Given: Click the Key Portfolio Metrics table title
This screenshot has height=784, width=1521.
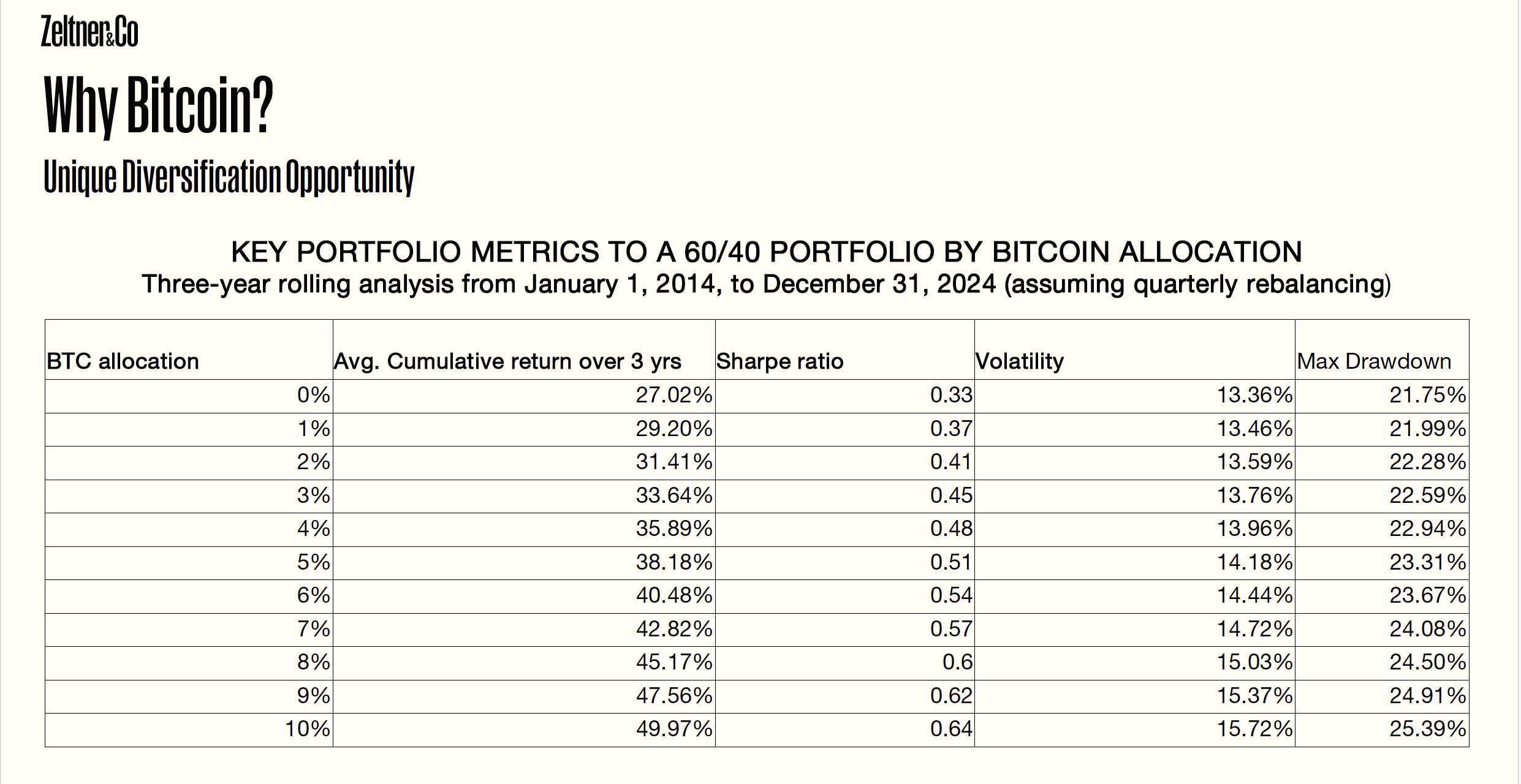Looking at the screenshot, I should (766, 252).
